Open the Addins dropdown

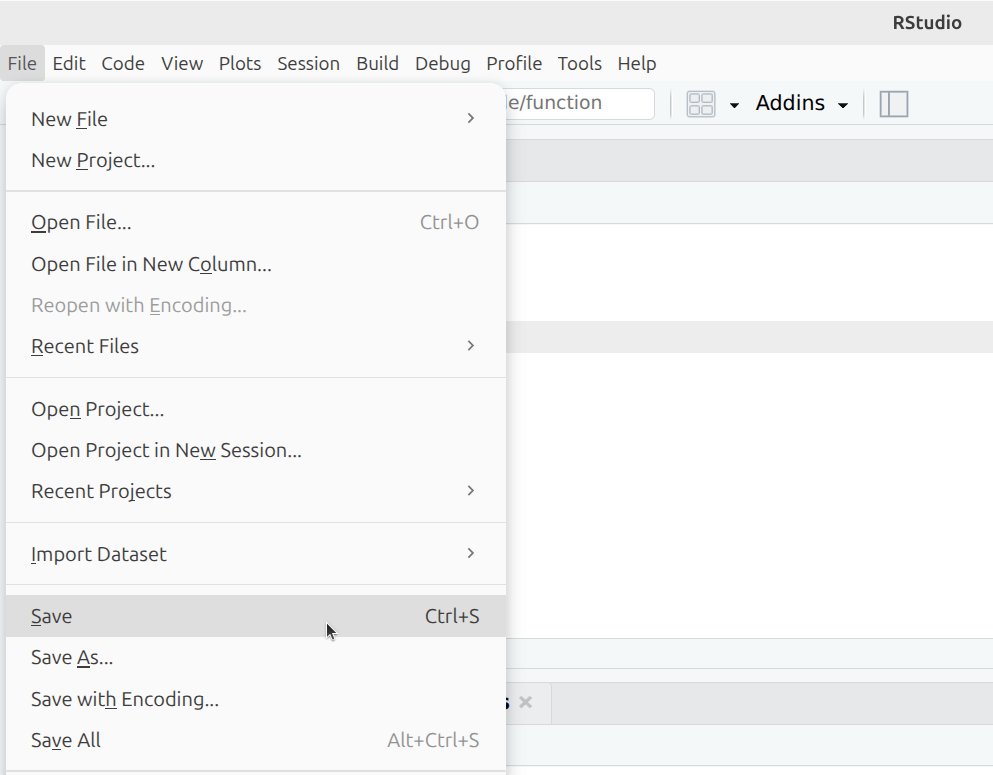point(802,103)
